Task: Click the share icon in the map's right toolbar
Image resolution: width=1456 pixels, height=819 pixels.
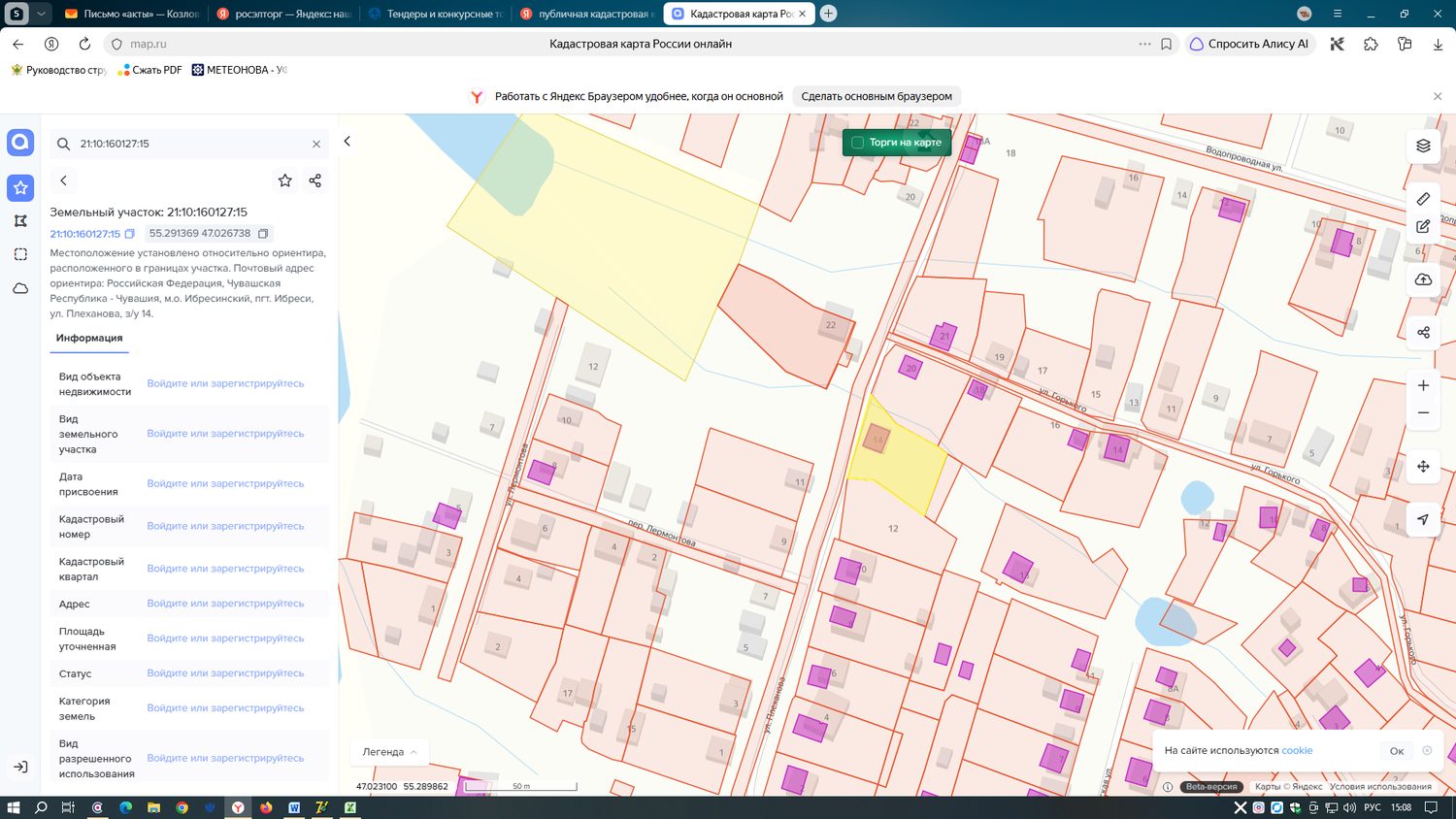Action: coord(1423,332)
